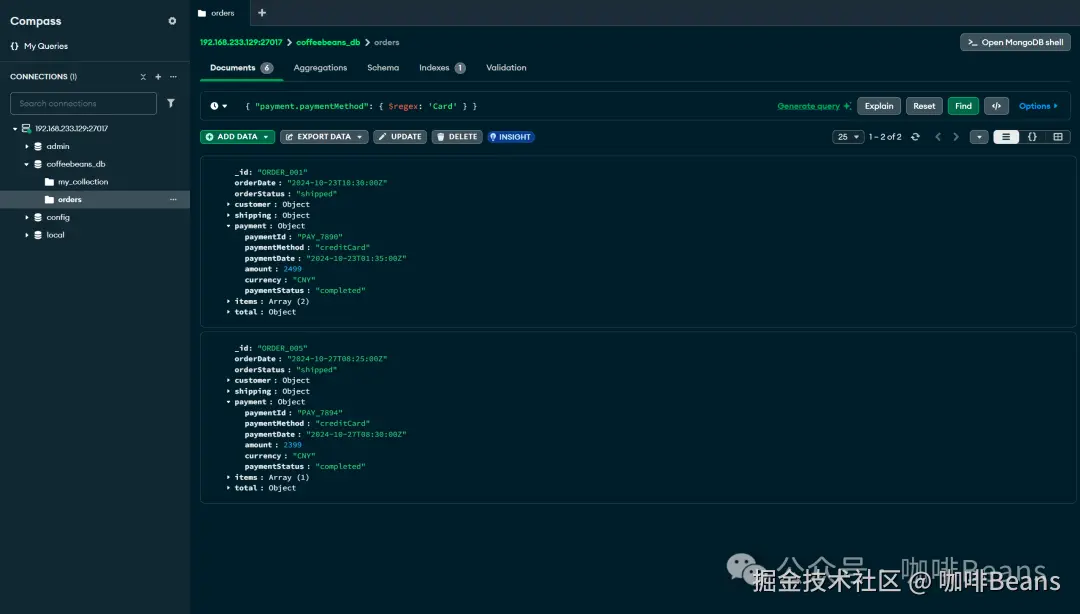Image resolution: width=1080 pixels, height=614 pixels.
Task: Expand shipping object in ORDER_005
Action: click(229, 391)
